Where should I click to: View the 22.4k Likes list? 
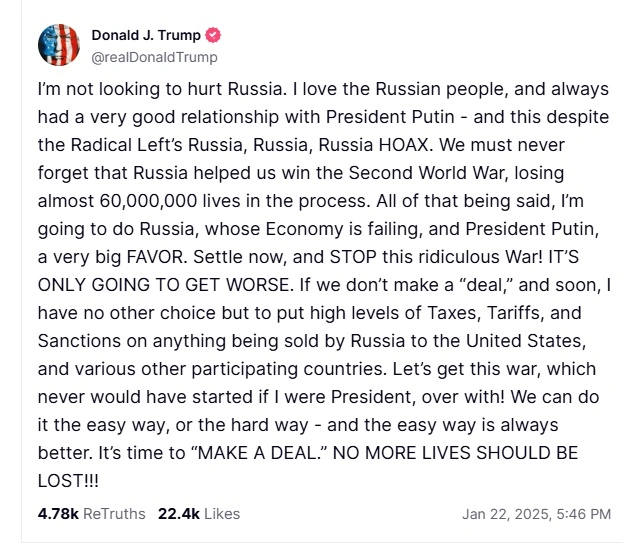(198, 513)
